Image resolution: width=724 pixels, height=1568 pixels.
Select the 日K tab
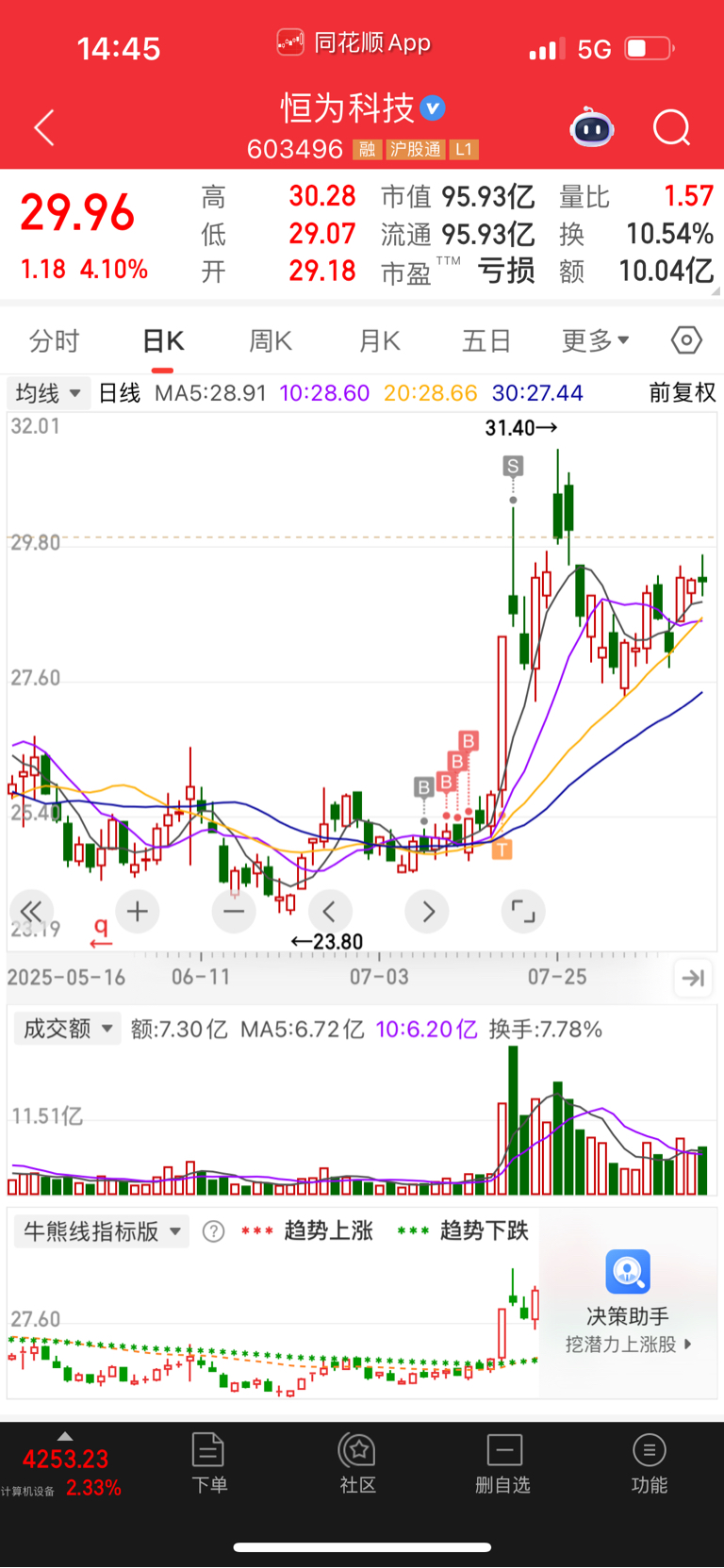[x=163, y=340]
